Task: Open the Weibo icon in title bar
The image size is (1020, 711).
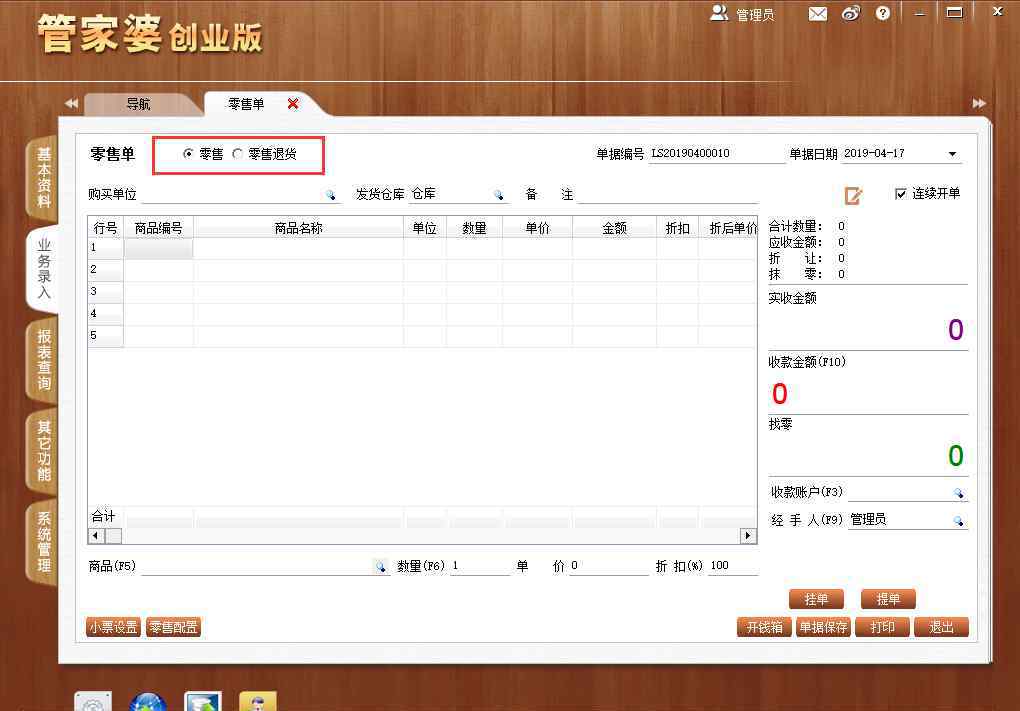Action: 850,14
